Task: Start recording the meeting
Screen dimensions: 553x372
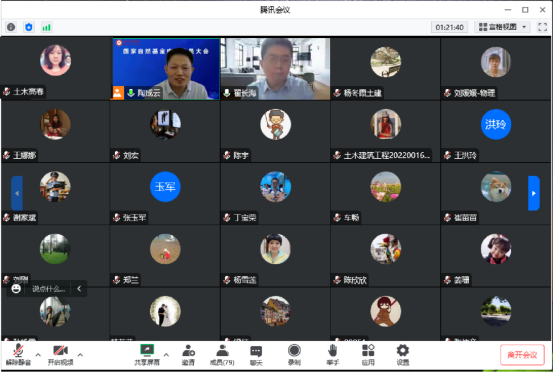Action: point(294,355)
